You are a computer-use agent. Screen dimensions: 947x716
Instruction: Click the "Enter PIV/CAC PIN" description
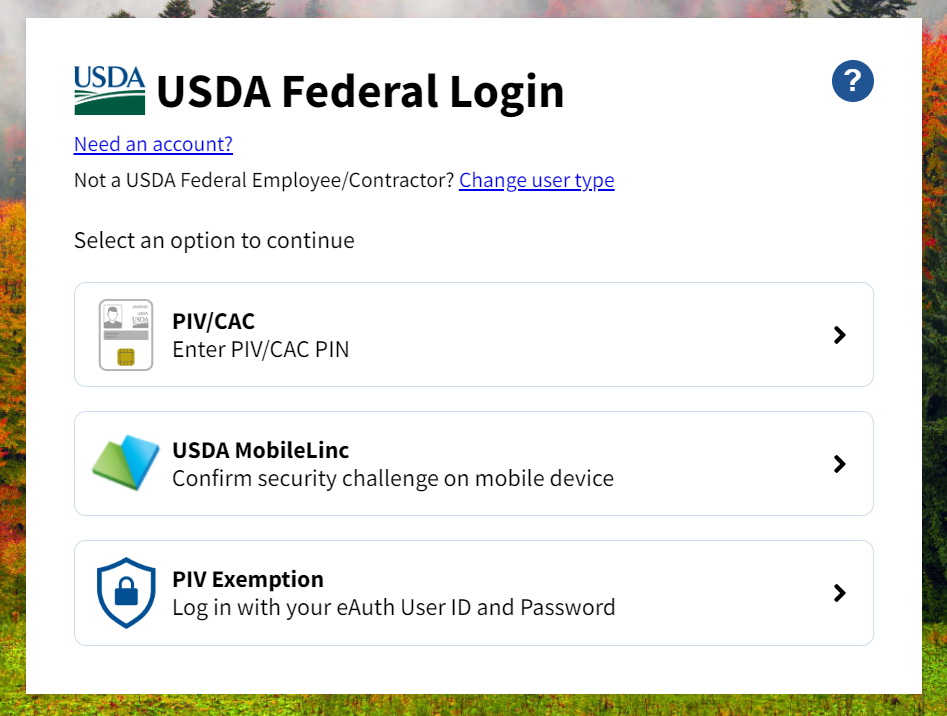pos(260,350)
